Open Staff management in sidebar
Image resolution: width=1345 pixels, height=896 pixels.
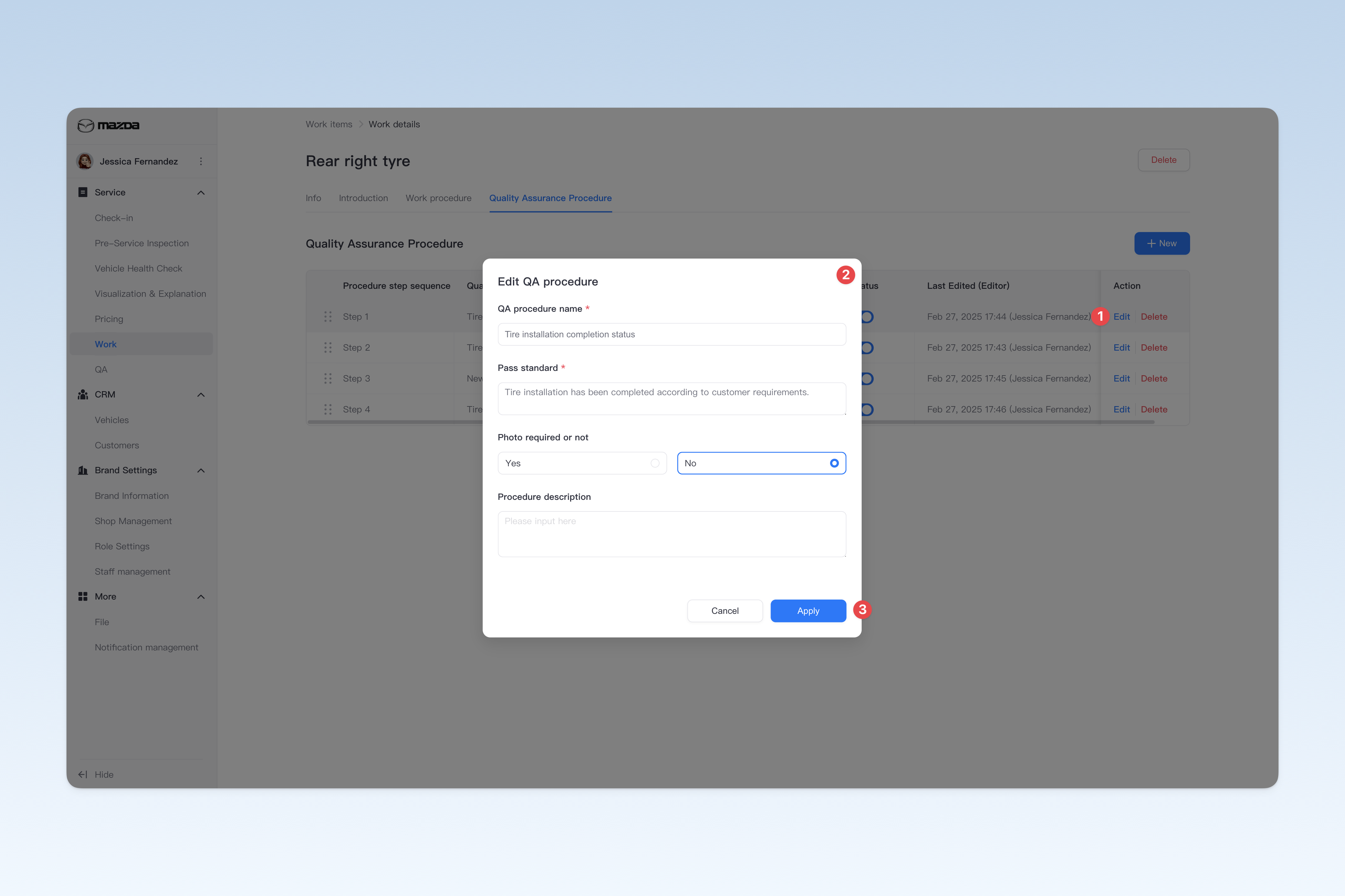(x=133, y=571)
